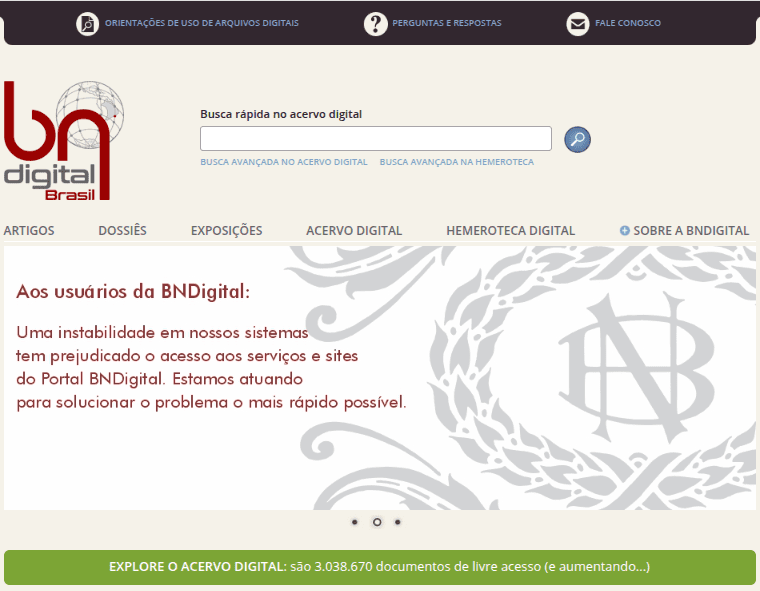Go to the Dossiês menu
Image resolution: width=760 pixels, height=591 pixels.
coord(123,231)
